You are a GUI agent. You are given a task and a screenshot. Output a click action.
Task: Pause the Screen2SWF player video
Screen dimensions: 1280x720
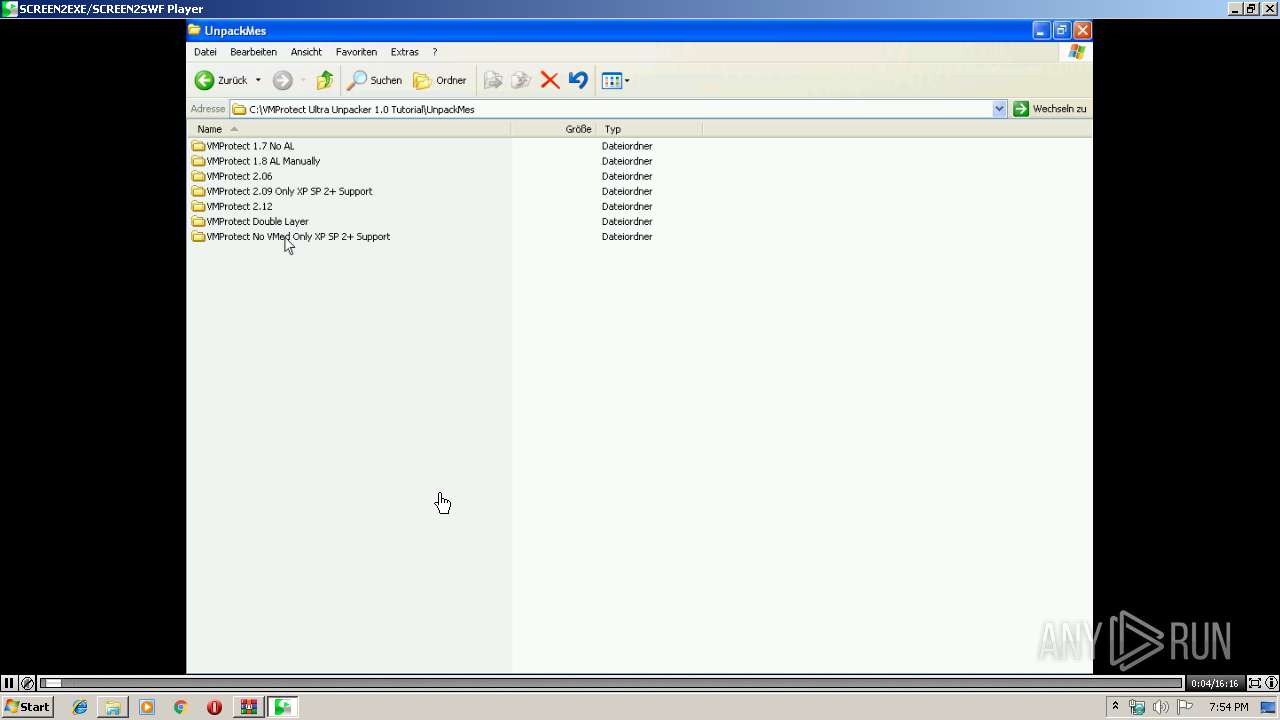9,683
